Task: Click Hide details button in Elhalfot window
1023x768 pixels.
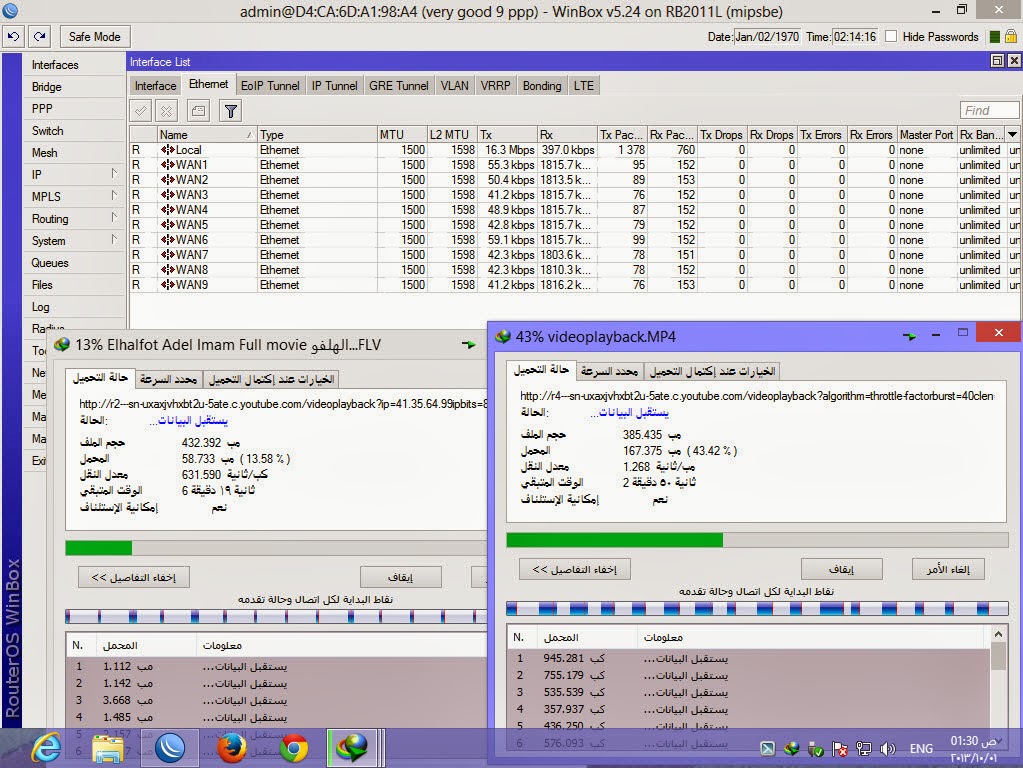Action: (x=134, y=577)
